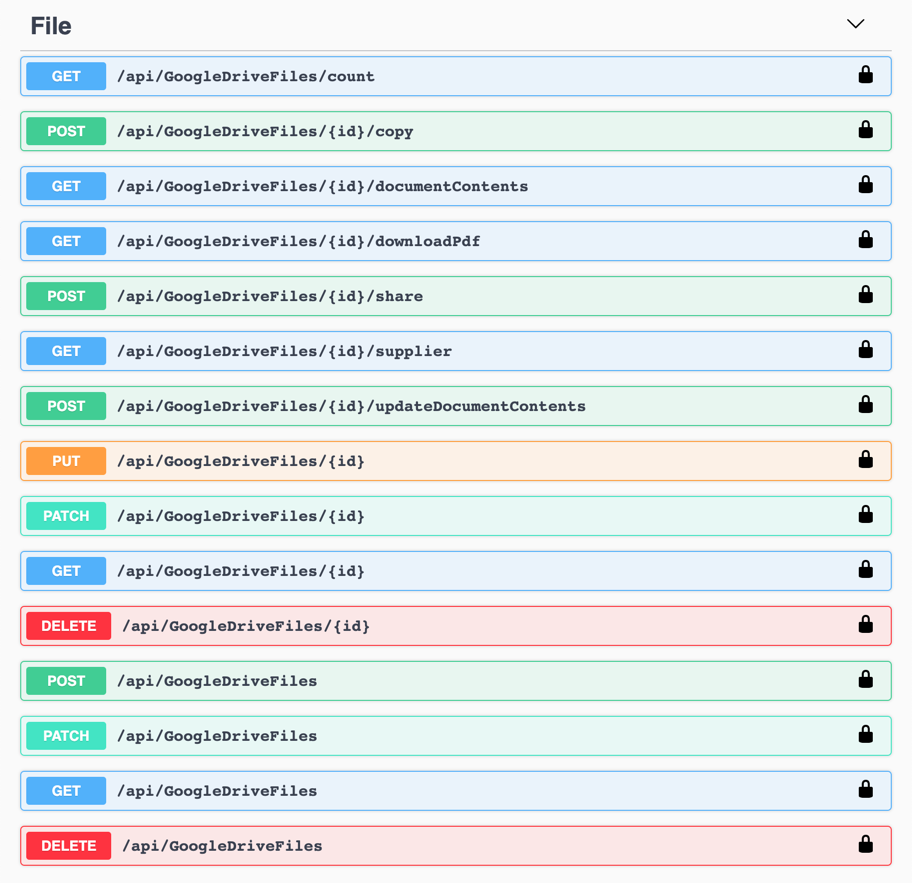Open the /api/GoogleDriveFiles/{id}/copy path link
Viewport: 912px width, 883px height.
[x=265, y=131]
